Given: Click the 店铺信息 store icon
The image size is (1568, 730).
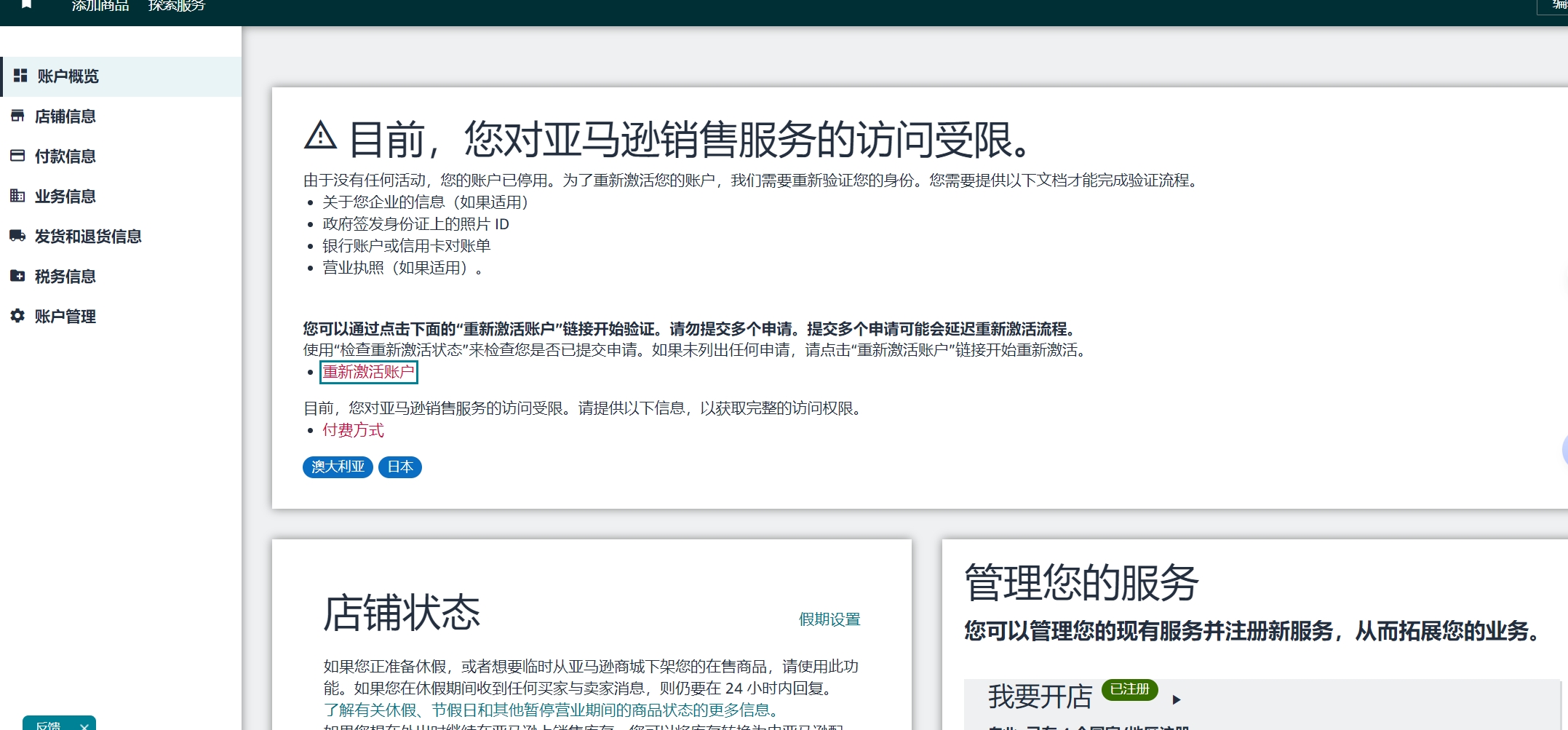Looking at the screenshot, I should coord(17,116).
